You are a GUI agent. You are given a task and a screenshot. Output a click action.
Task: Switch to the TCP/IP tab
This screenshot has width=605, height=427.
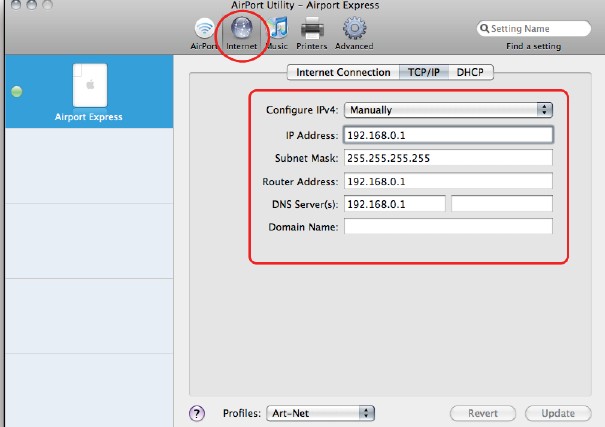pos(424,73)
